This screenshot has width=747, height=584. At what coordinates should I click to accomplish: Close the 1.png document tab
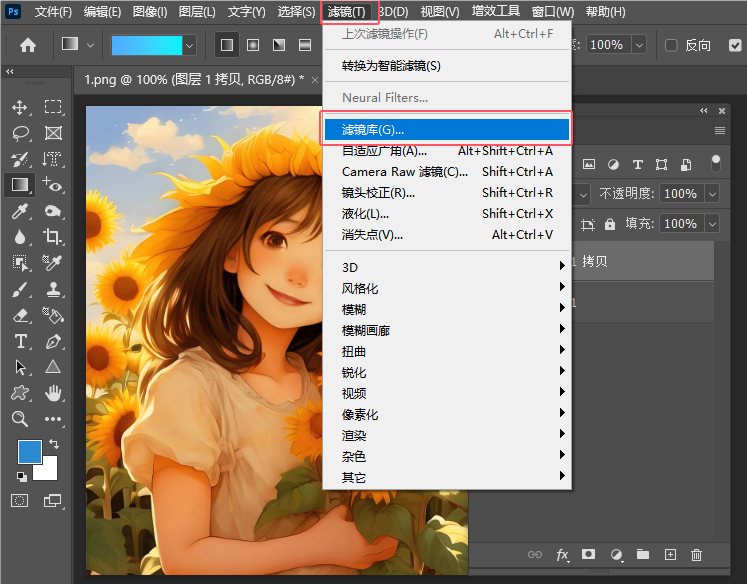click(314, 80)
